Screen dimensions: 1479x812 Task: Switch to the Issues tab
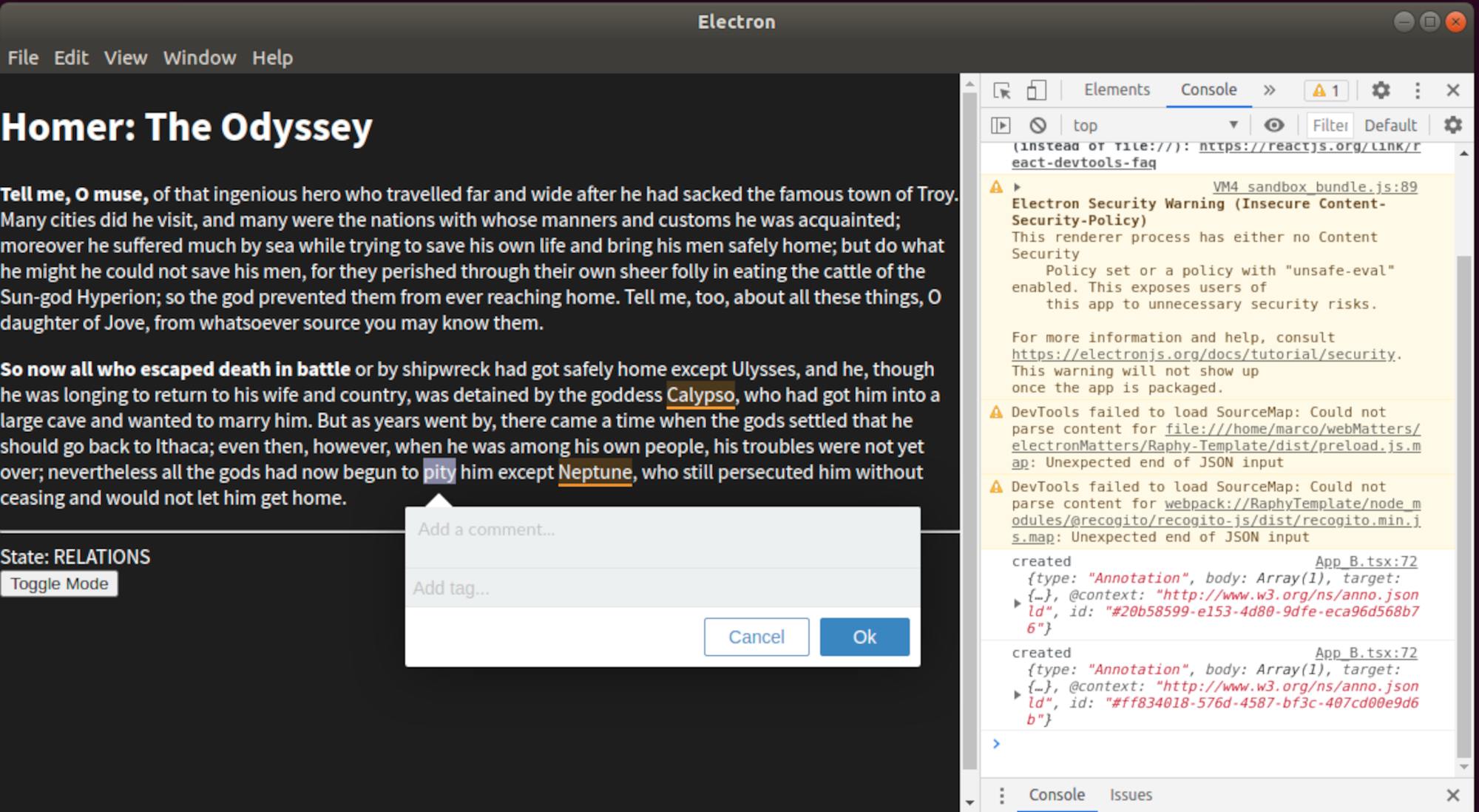pyautogui.click(x=1130, y=794)
